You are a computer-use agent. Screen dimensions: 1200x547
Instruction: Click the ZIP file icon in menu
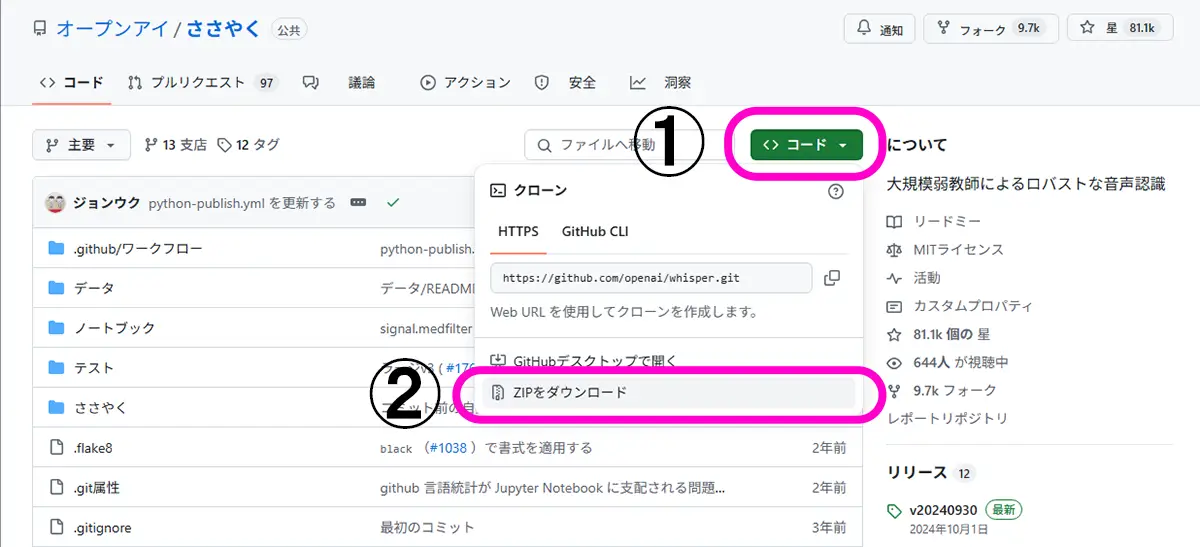(x=498, y=392)
